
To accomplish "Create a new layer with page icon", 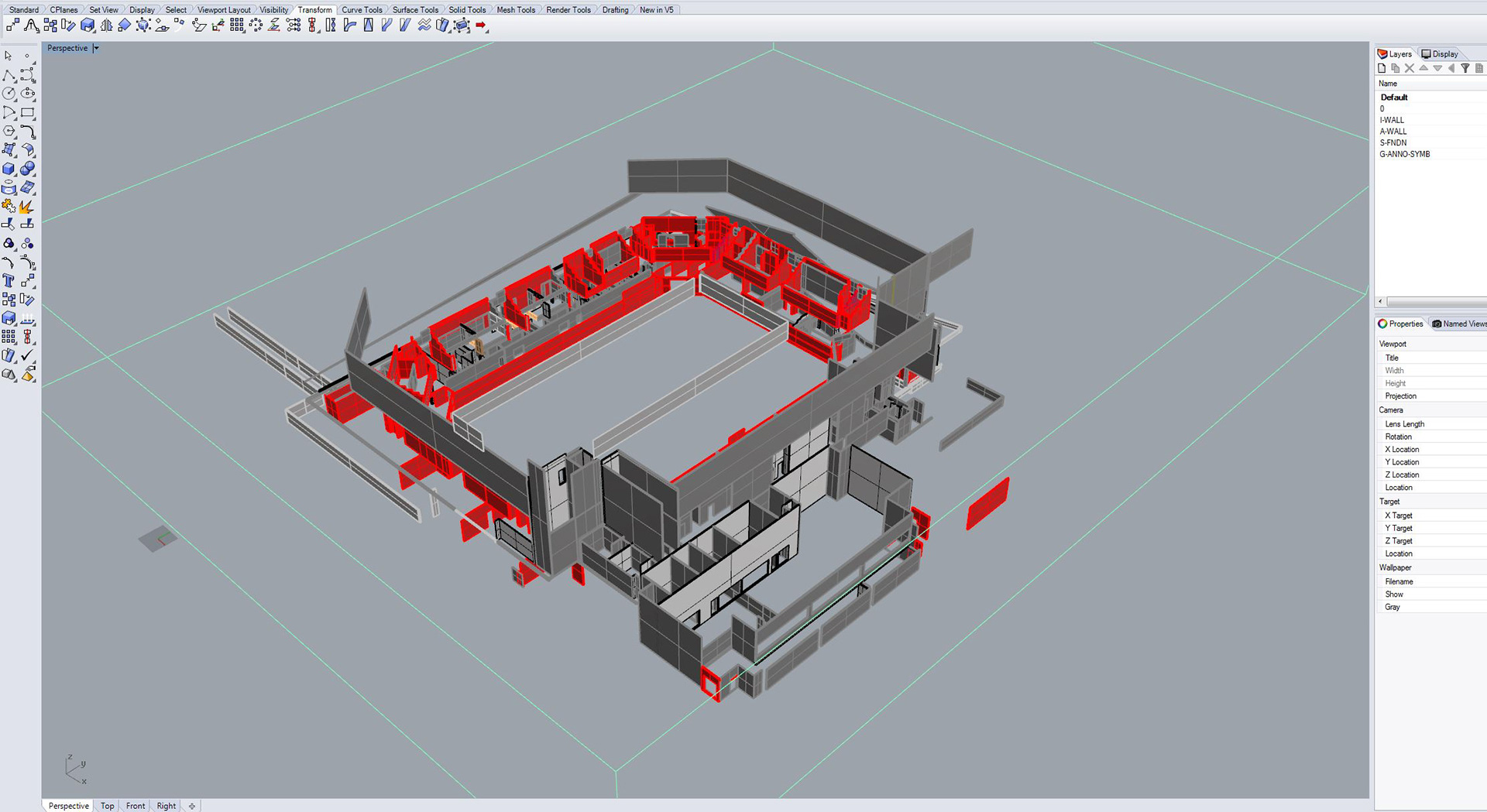I will (x=1382, y=68).
